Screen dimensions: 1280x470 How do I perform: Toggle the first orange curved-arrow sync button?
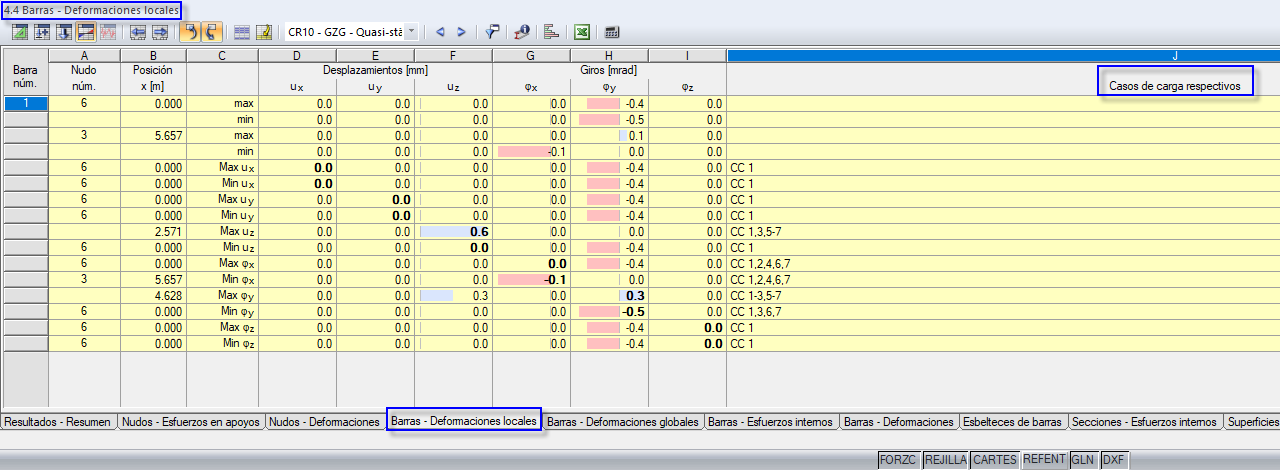point(191,32)
